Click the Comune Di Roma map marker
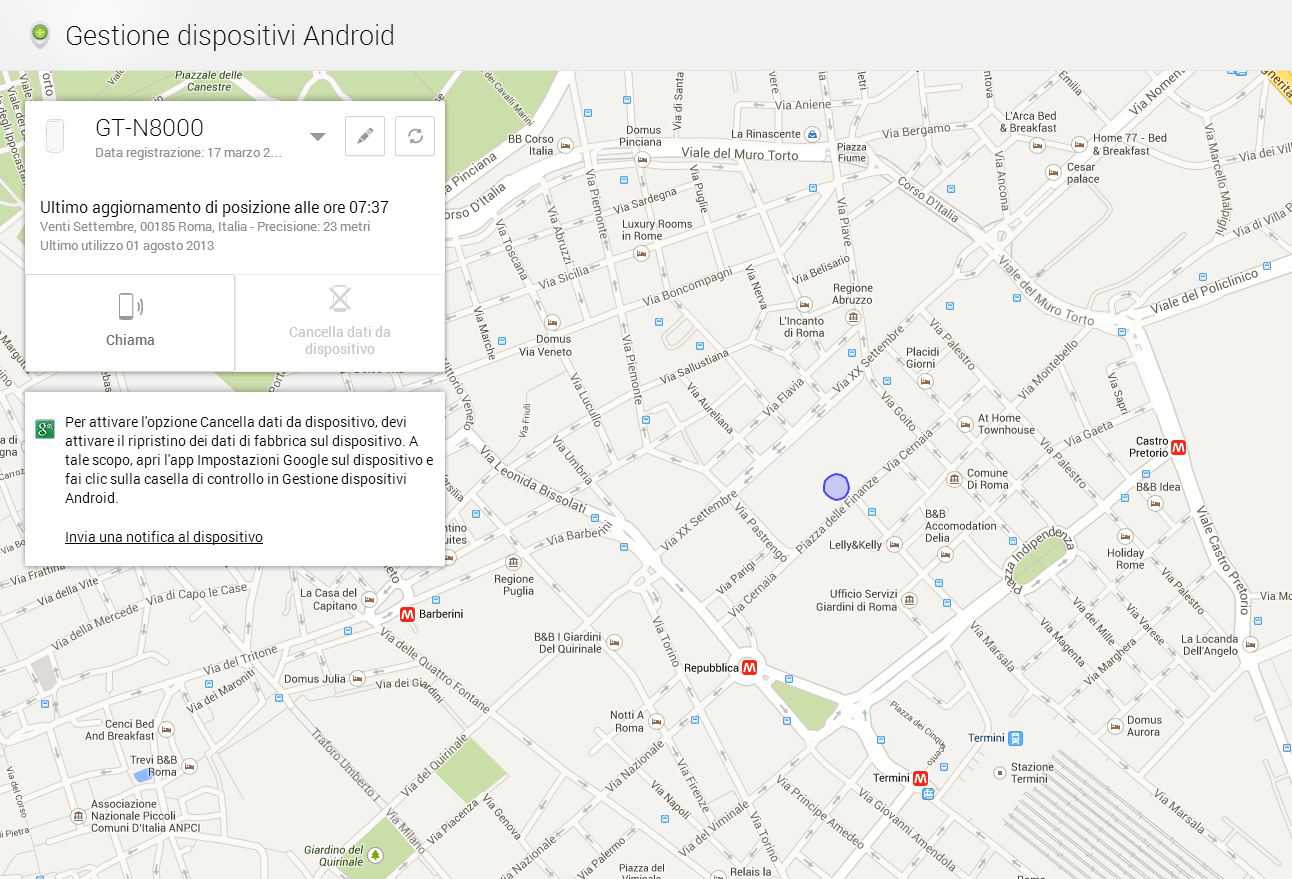This screenshot has width=1292, height=879. 955,481
